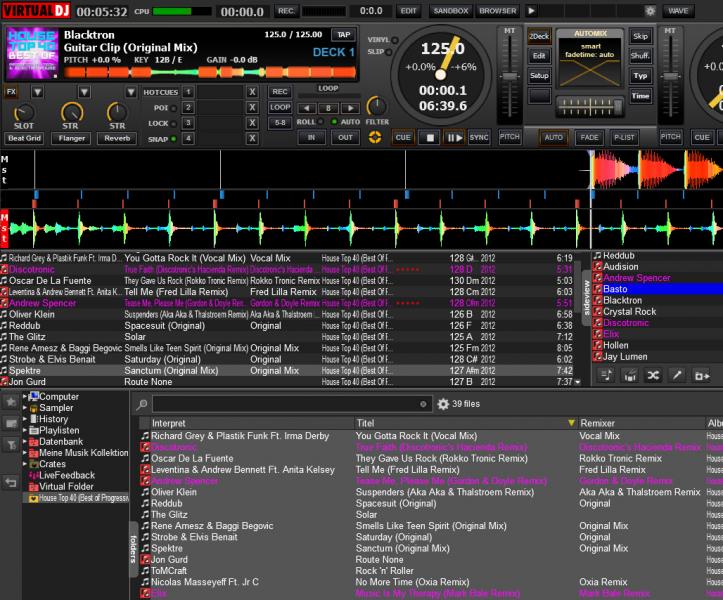Click the return arrow icon in browser sidebar
723x600 pixels.
tap(11, 482)
